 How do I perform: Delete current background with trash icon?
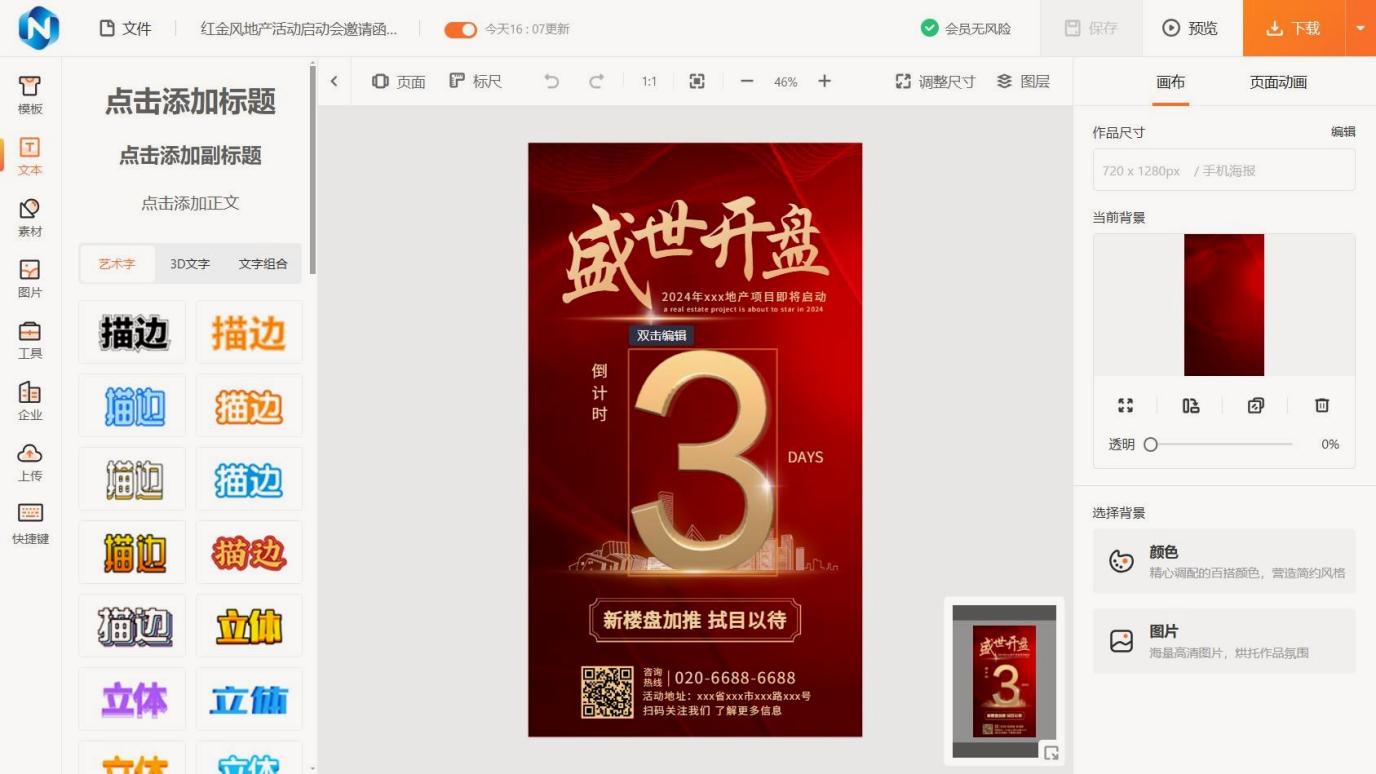(x=1321, y=405)
